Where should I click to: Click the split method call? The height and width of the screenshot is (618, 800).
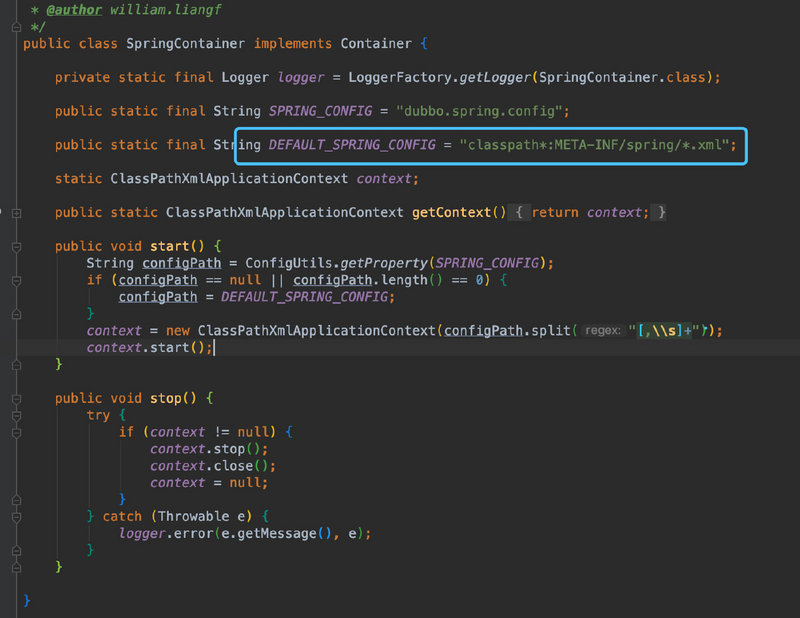coord(551,330)
